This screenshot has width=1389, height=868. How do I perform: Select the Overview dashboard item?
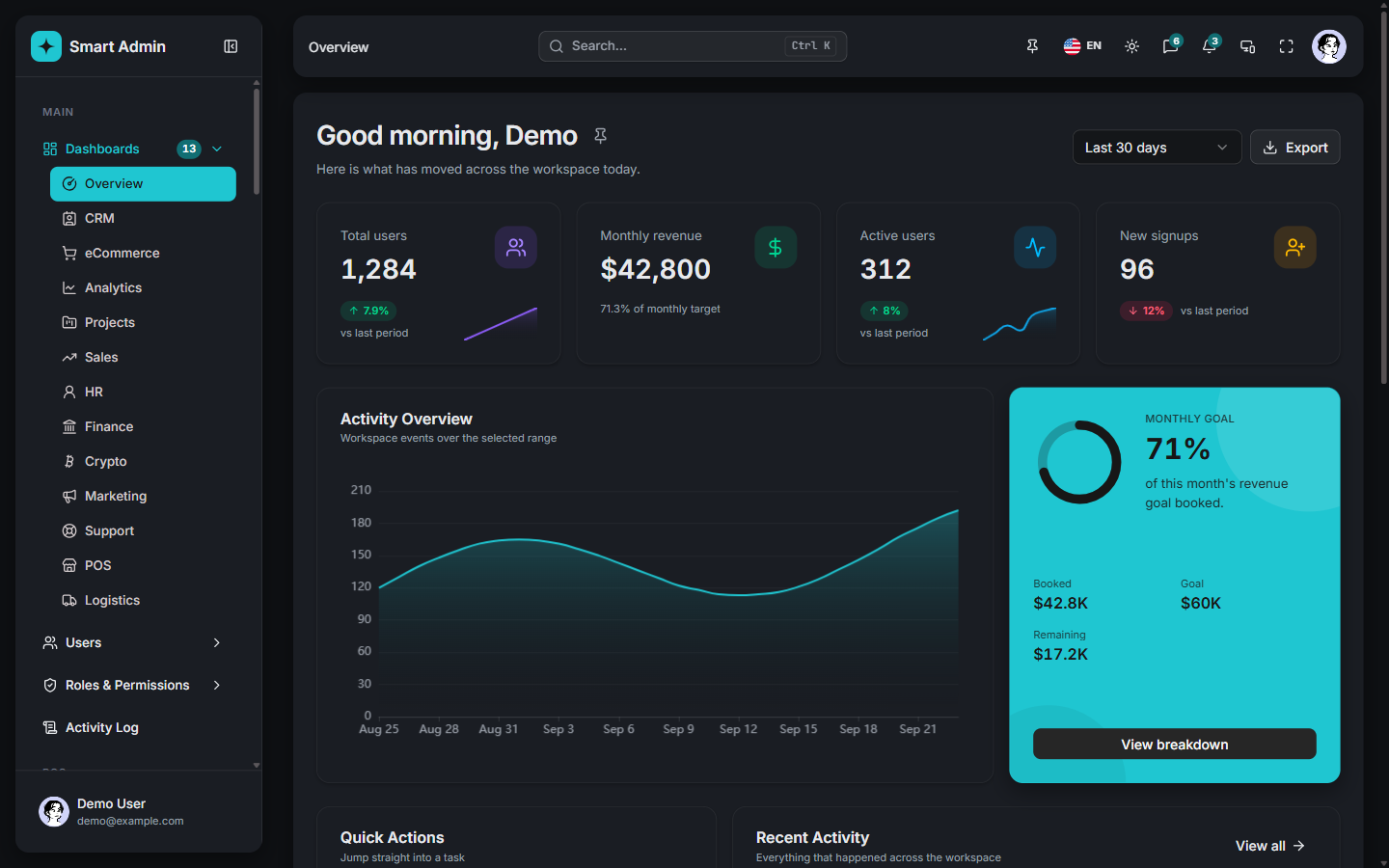point(143,184)
